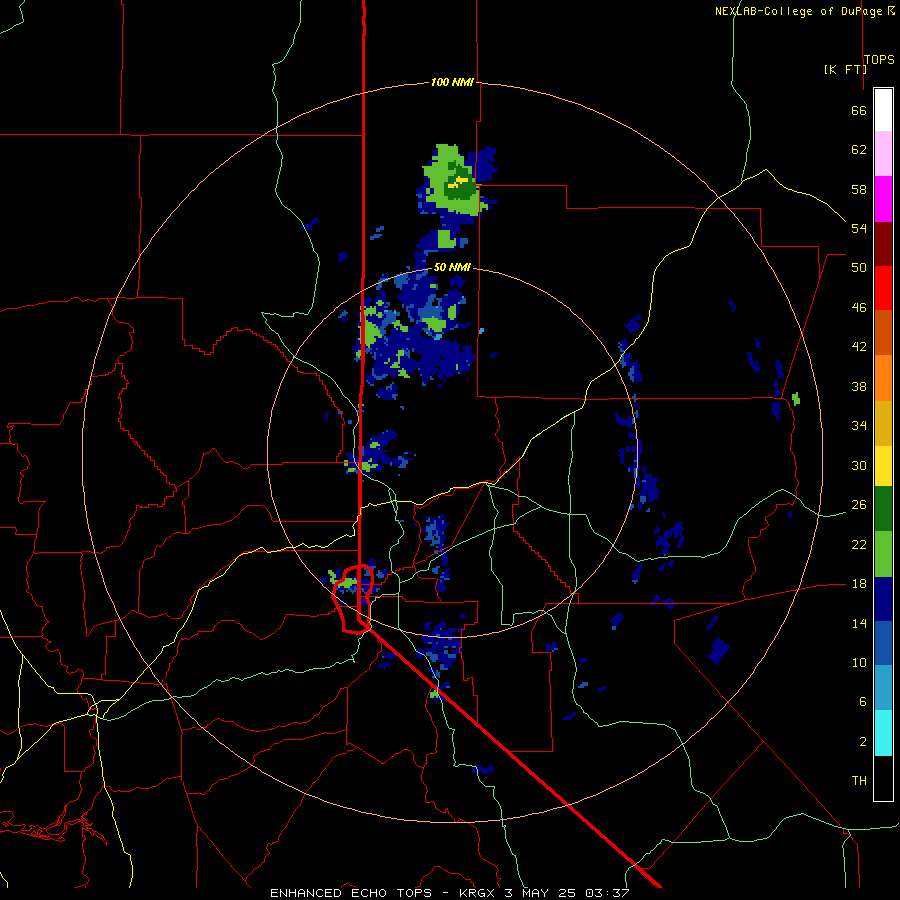Click the 34 legend value
The image size is (900, 900).
(859, 426)
